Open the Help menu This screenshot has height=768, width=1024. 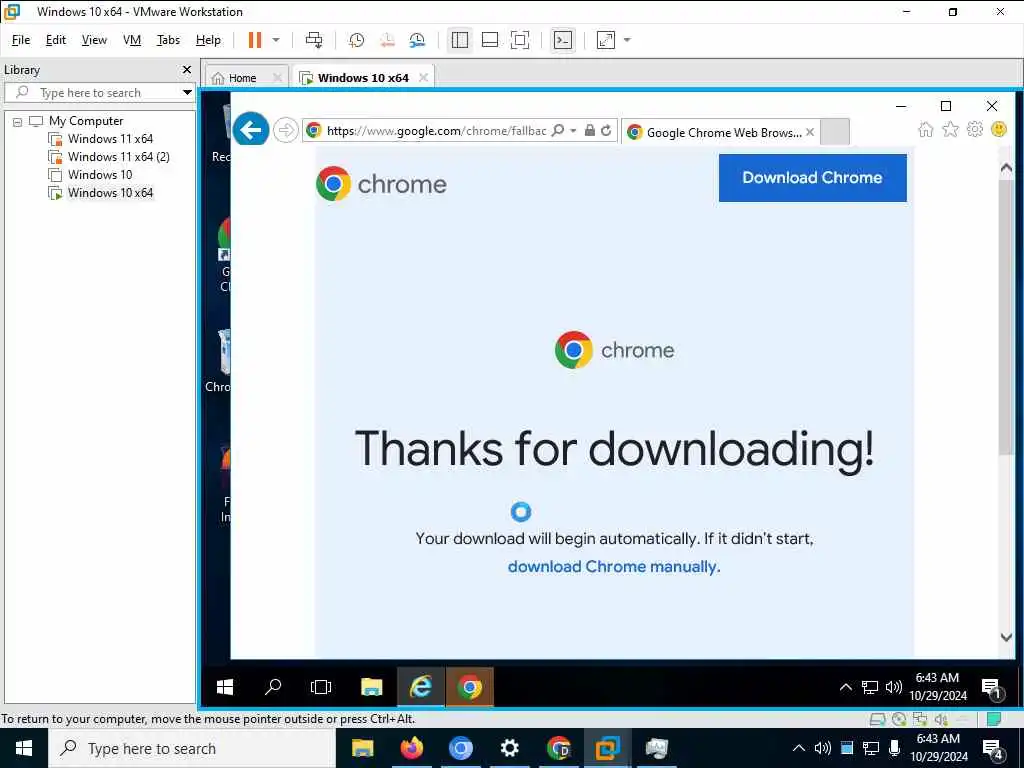208,40
